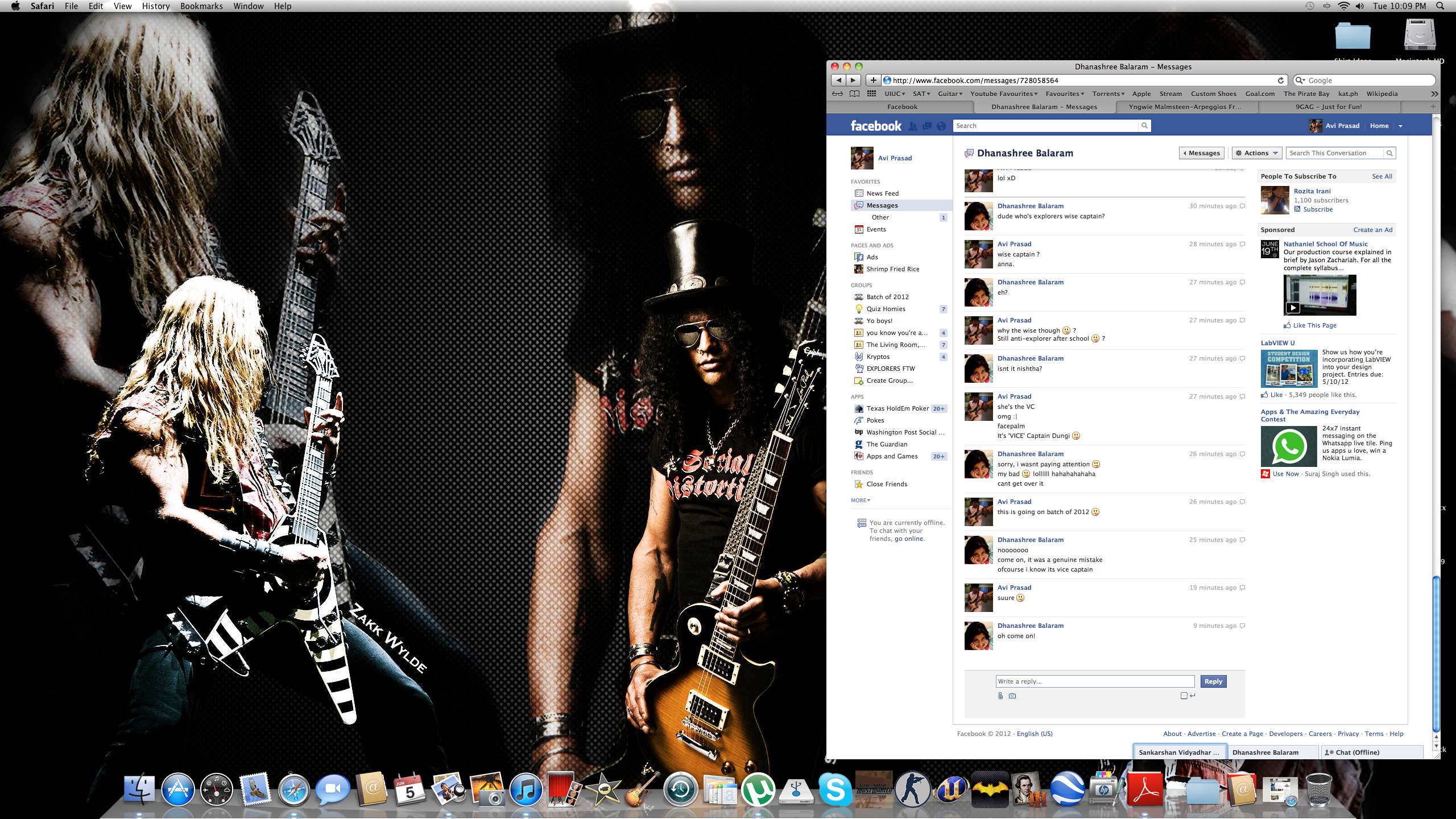The width and height of the screenshot is (1456, 819).
Task: Go forward in Safari
Action: (853, 80)
